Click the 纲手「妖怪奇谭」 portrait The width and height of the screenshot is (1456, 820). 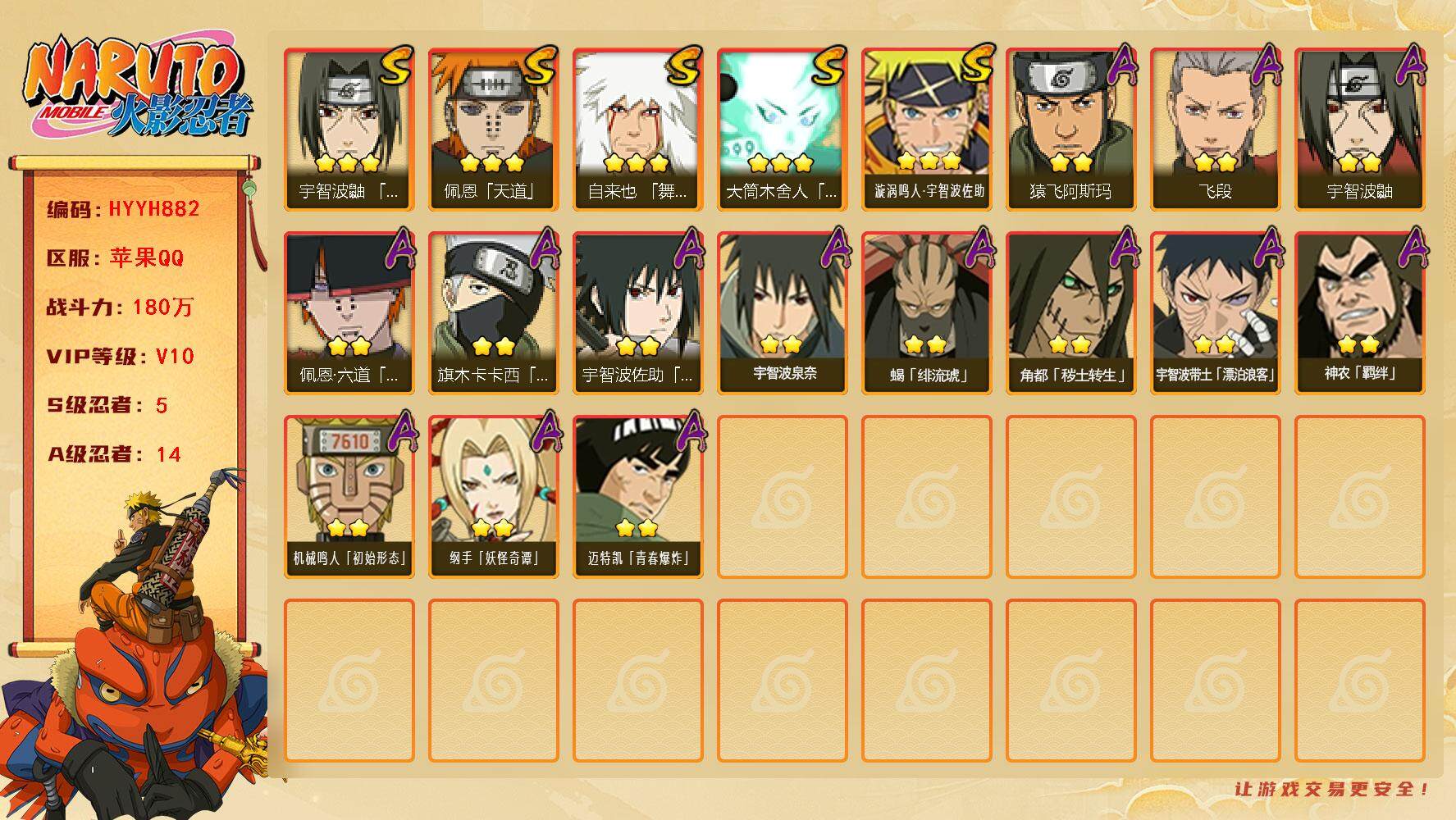[x=493, y=497]
